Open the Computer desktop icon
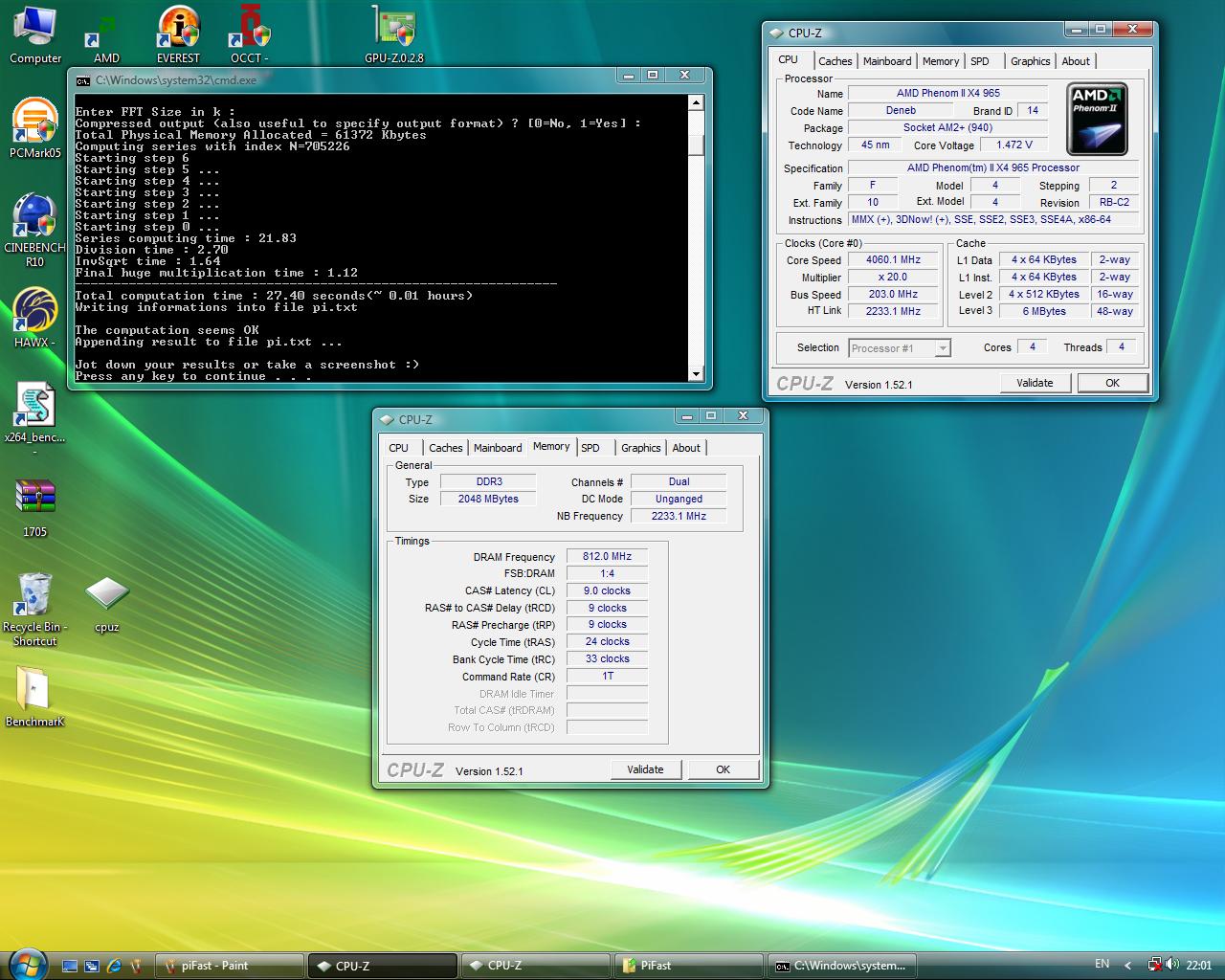The width and height of the screenshot is (1225, 980). coord(35,34)
